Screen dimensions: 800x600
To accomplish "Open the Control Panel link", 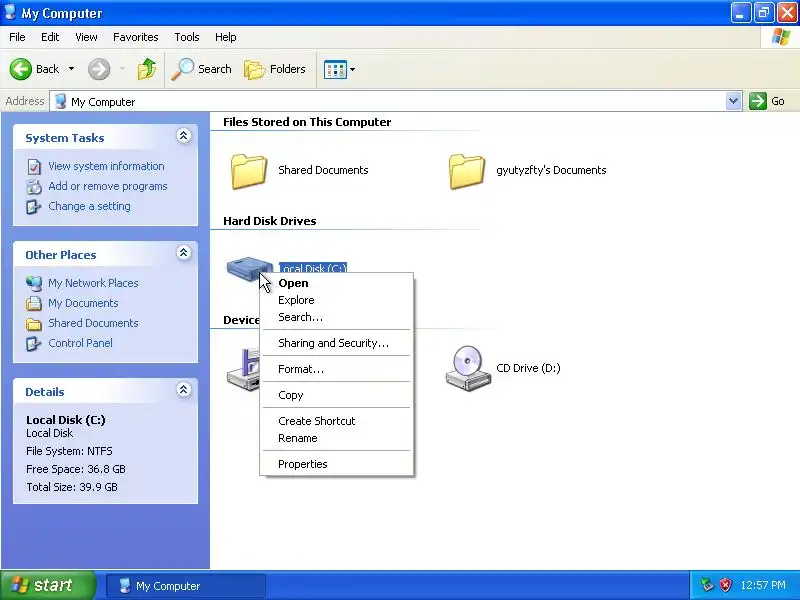I will coord(80,343).
